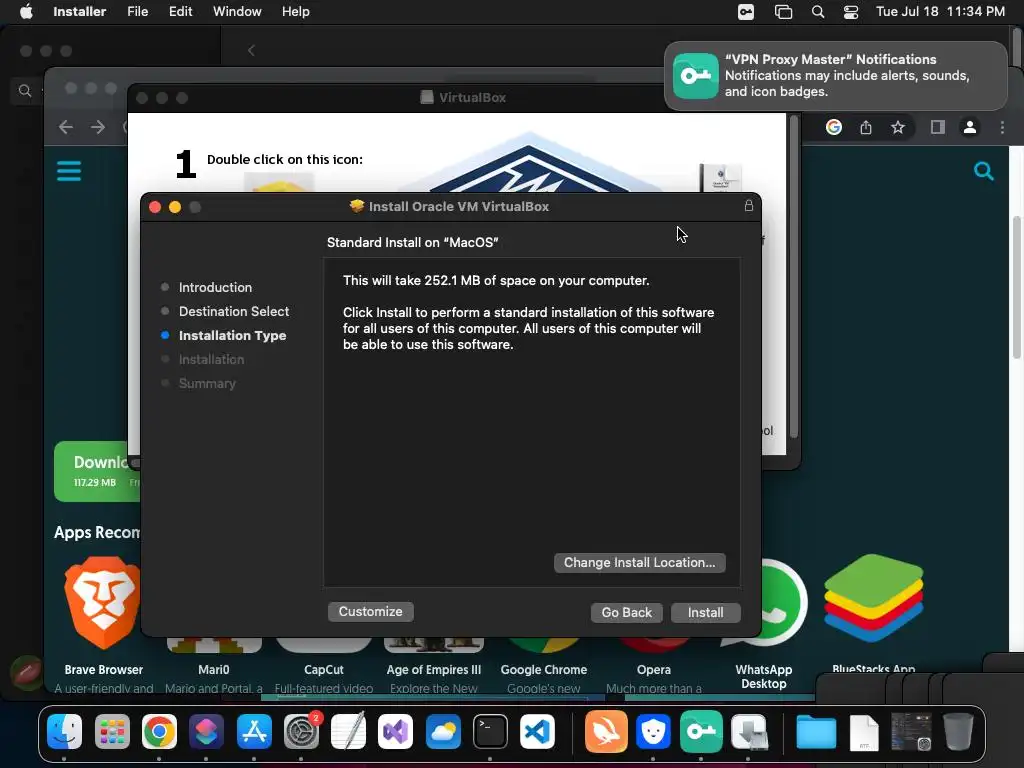Click the back chevron in rear window
The height and width of the screenshot is (768, 1024).
coord(251,50)
